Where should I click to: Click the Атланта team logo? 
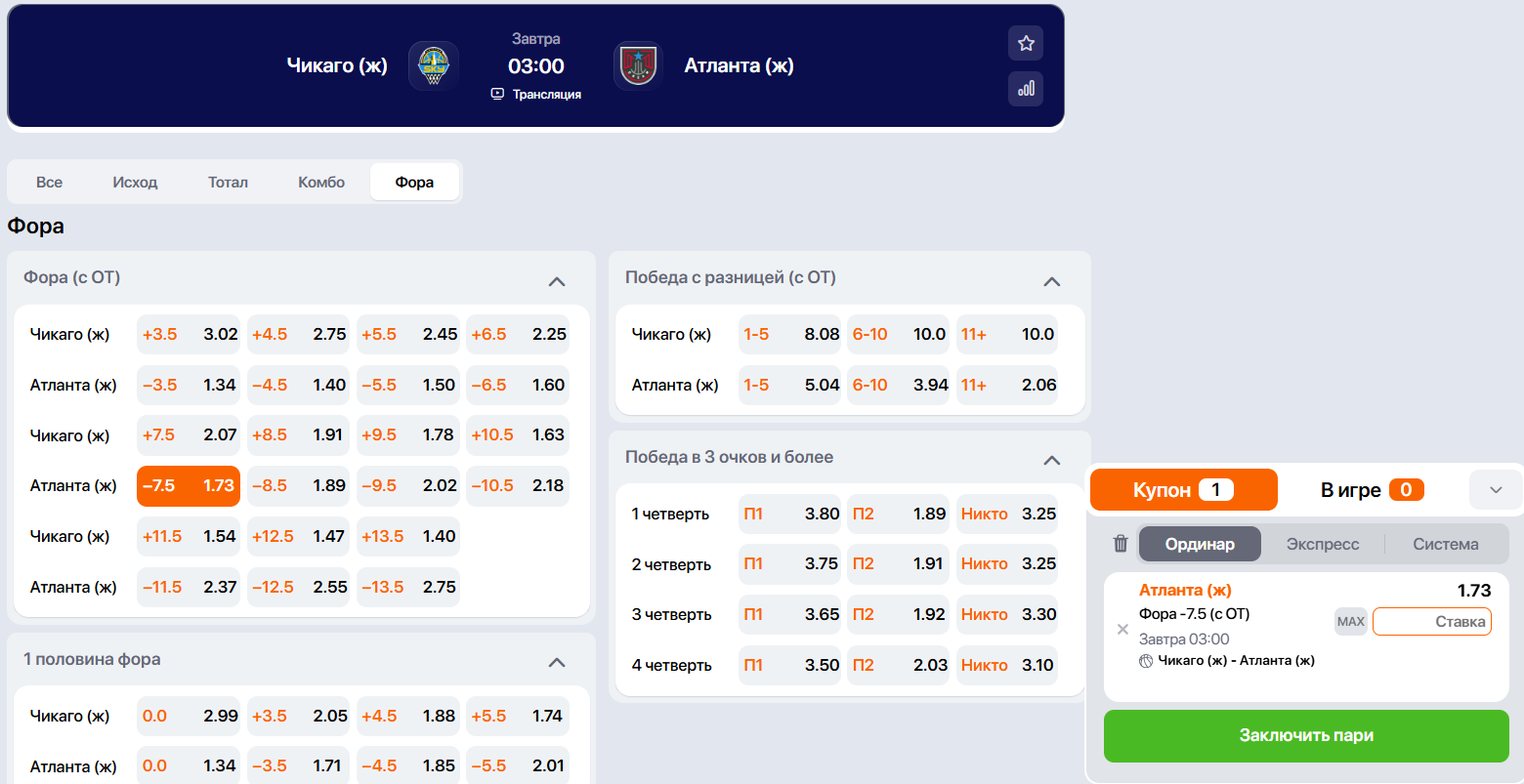pos(638,65)
